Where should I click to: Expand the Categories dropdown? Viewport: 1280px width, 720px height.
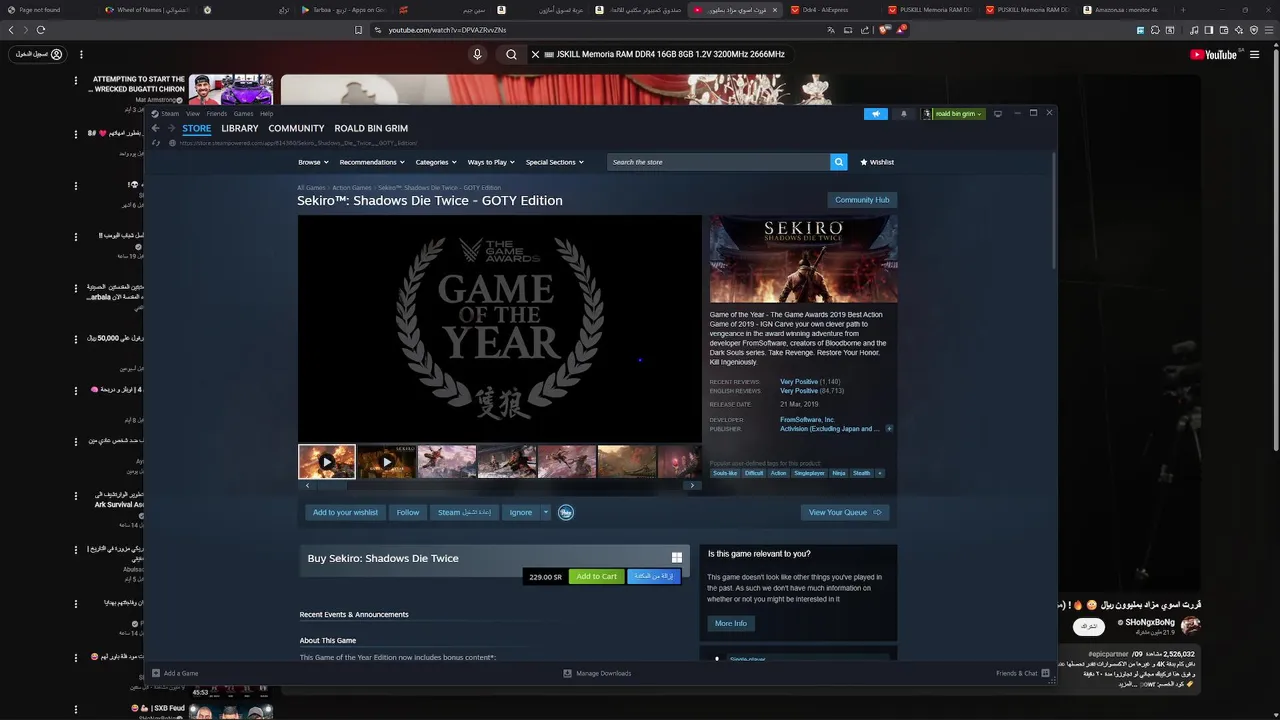pyautogui.click(x=436, y=162)
